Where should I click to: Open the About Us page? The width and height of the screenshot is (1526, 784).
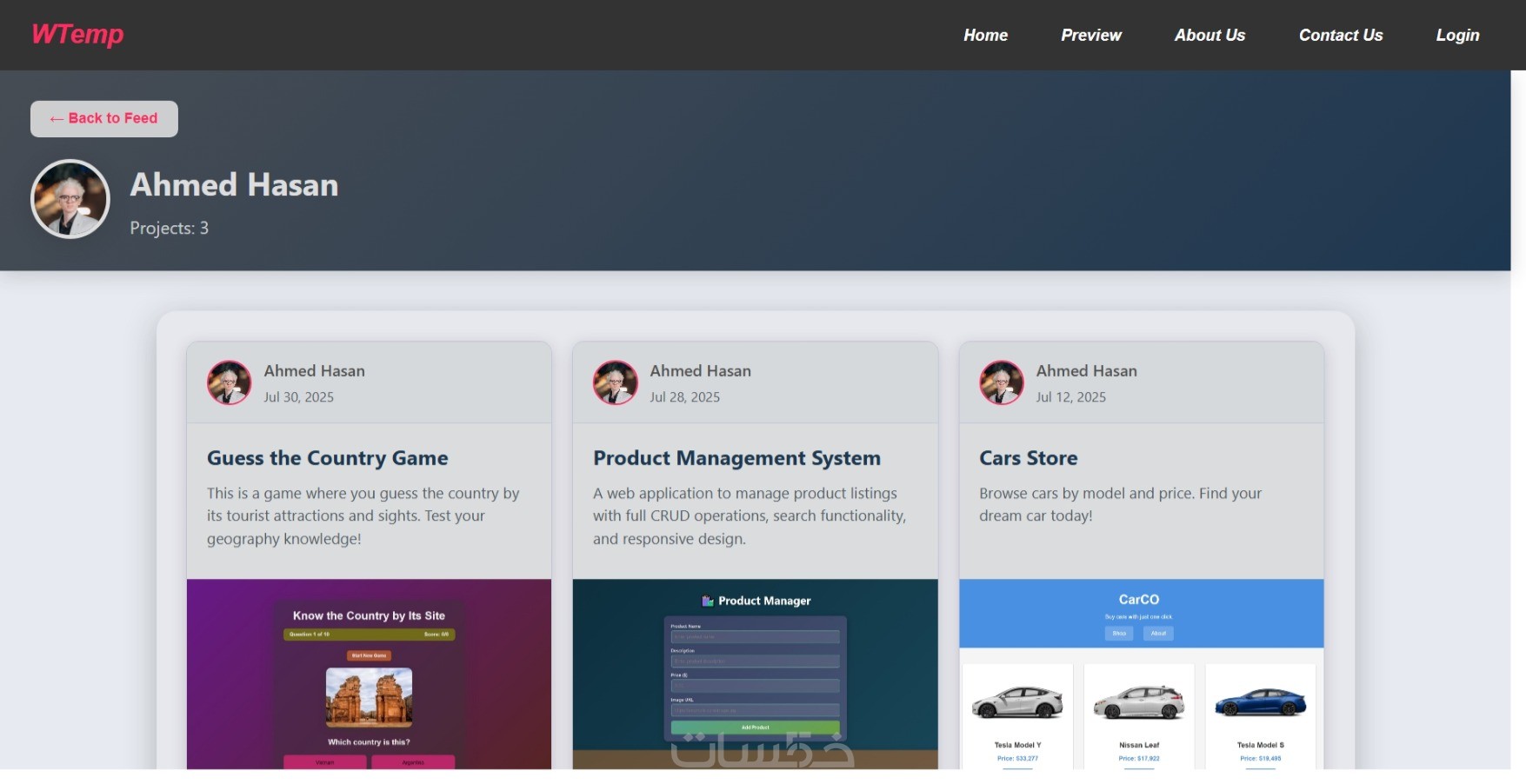pos(1209,35)
